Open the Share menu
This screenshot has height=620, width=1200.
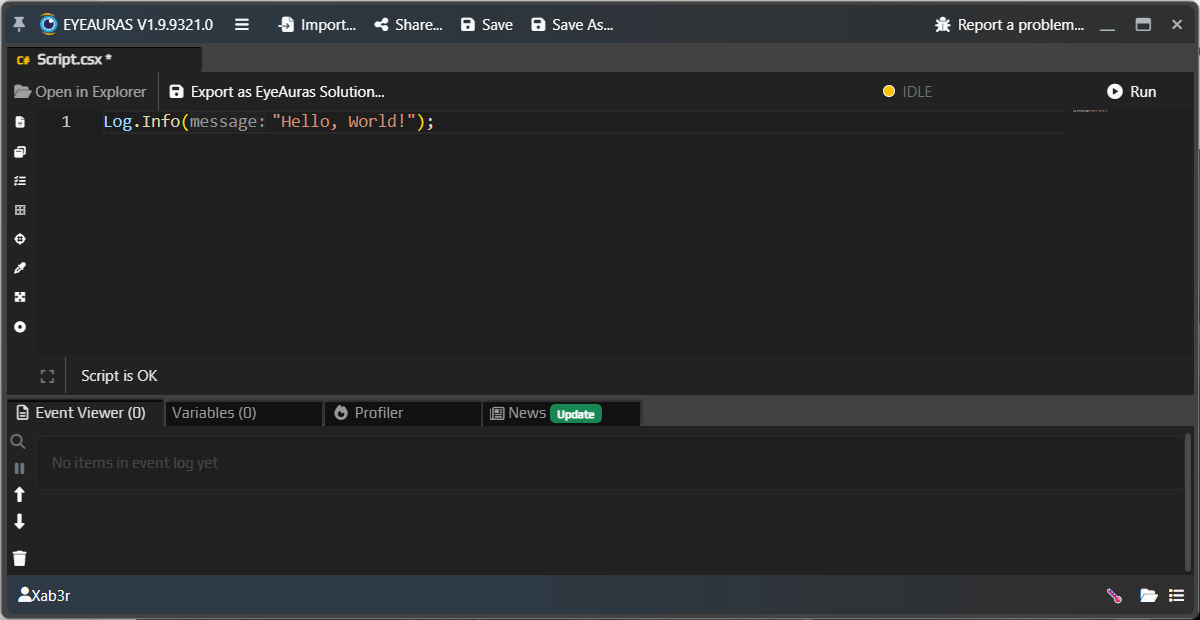click(407, 24)
